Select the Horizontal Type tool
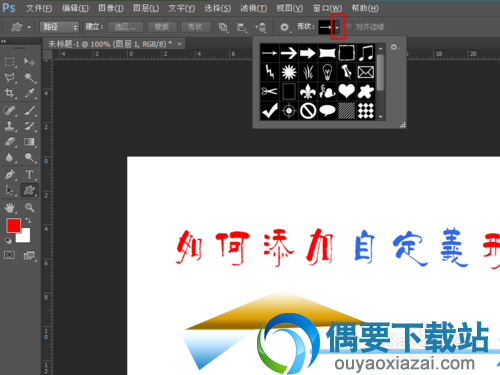 click(x=29, y=174)
